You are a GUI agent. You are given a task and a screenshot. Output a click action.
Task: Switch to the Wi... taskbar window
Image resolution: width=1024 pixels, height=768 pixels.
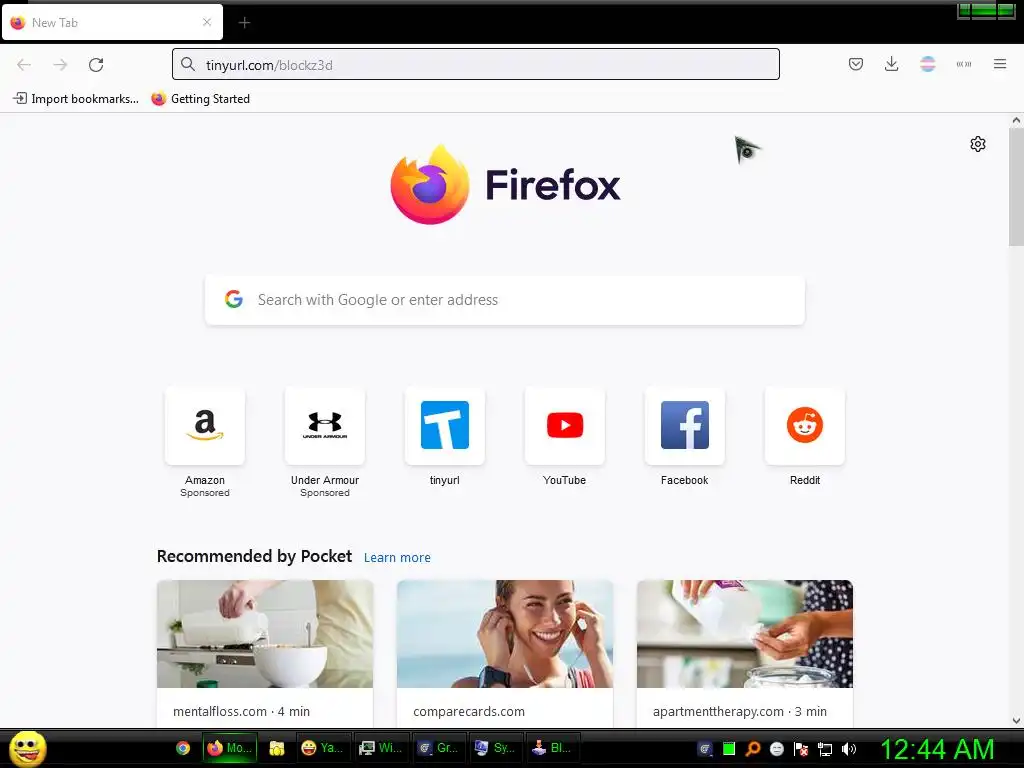(x=382, y=748)
